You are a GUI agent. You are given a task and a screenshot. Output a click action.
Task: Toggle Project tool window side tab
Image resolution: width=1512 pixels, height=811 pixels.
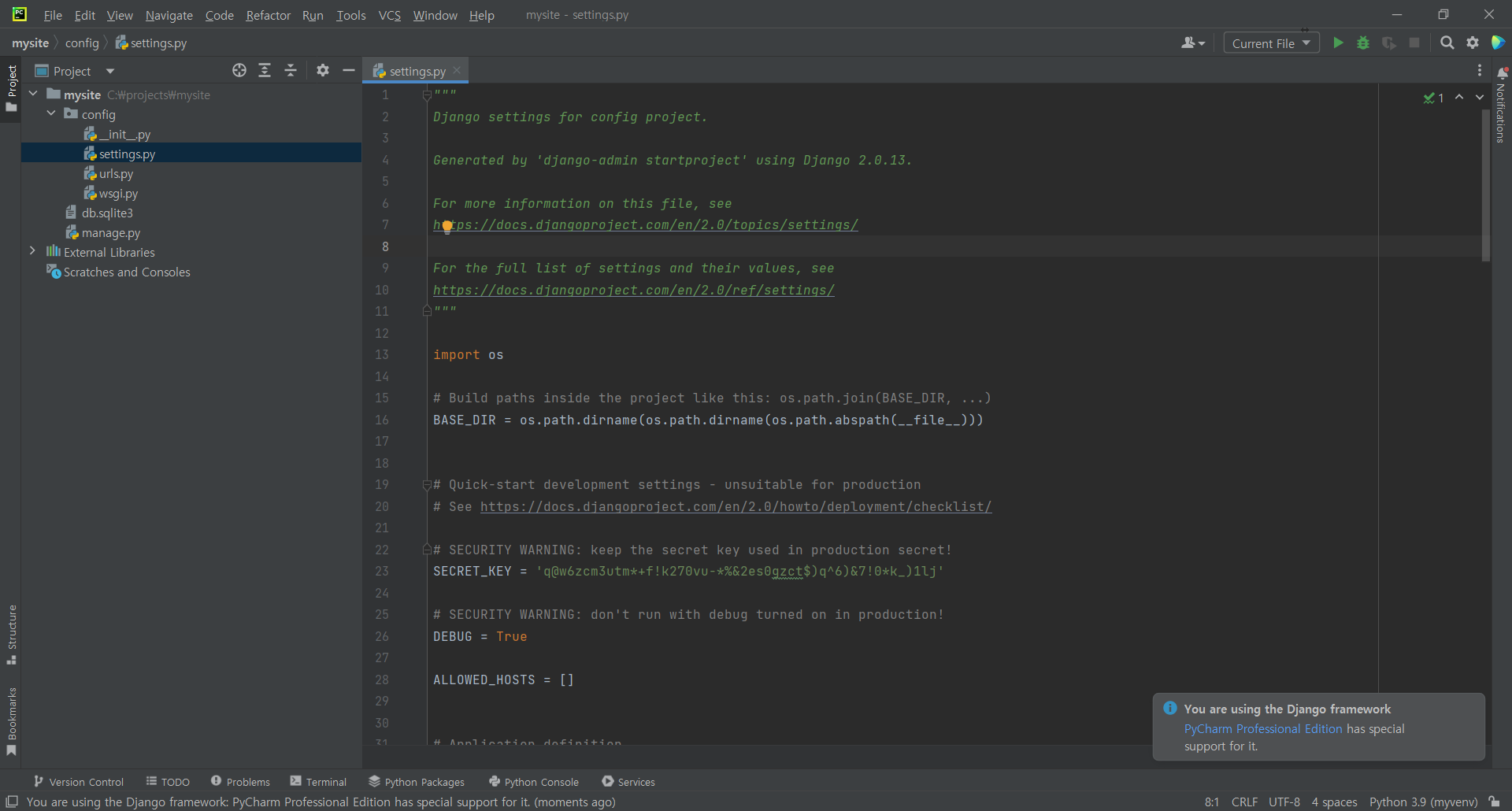11,88
